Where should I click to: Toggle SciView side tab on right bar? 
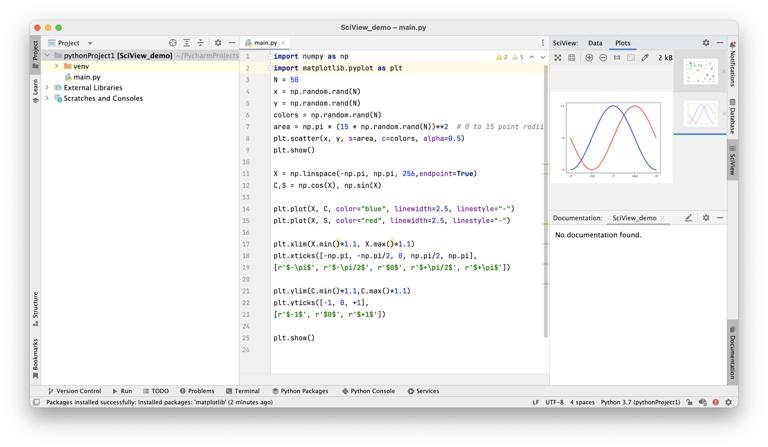(x=732, y=160)
